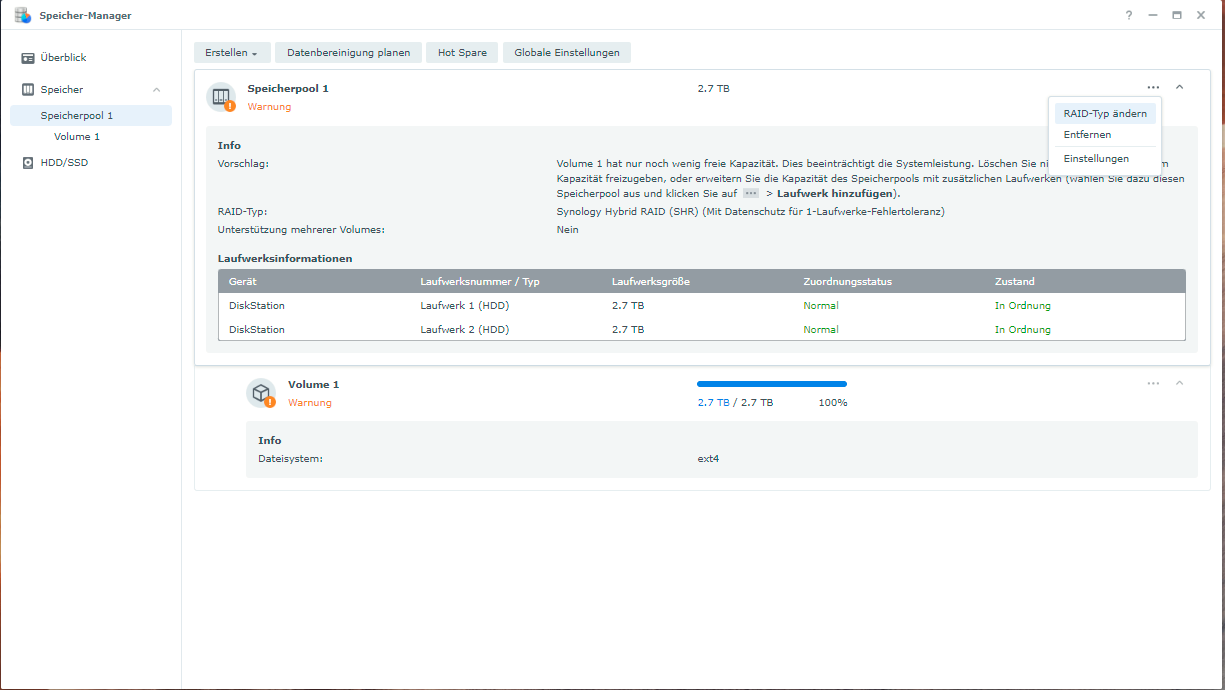Collapse the Speicher section in sidebar
Screen dimensions: 1225x690
(x=156, y=90)
